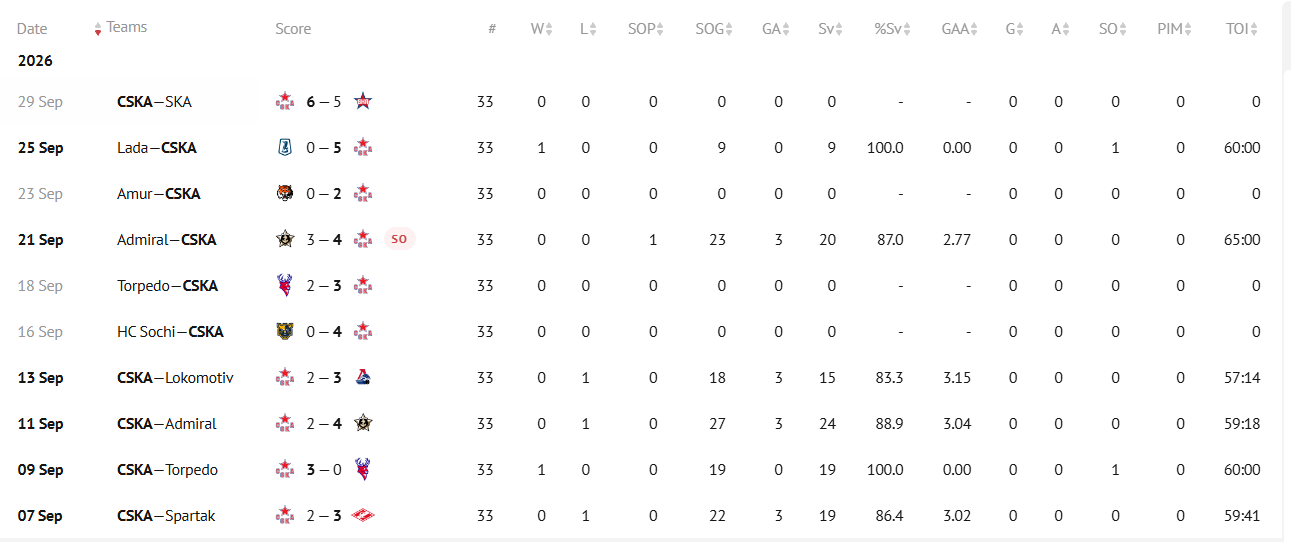Image resolution: width=1291 pixels, height=542 pixels.
Task: Click the PIM column header
Action: pyautogui.click(x=1175, y=29)
